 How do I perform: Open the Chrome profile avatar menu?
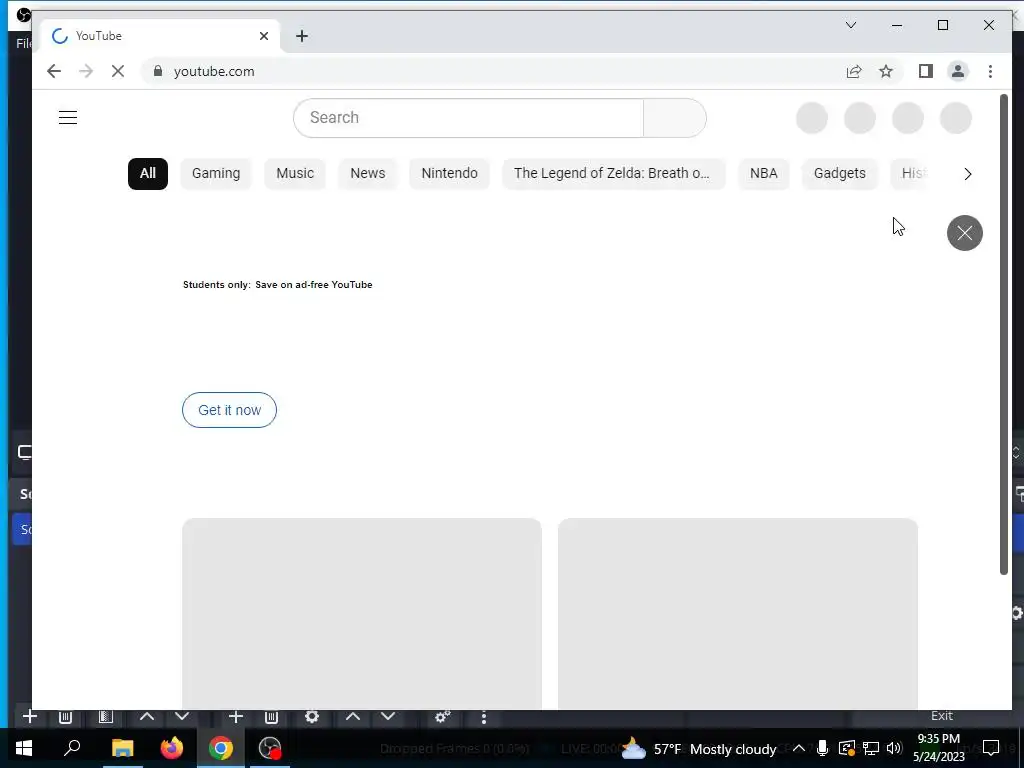(957, 71)
